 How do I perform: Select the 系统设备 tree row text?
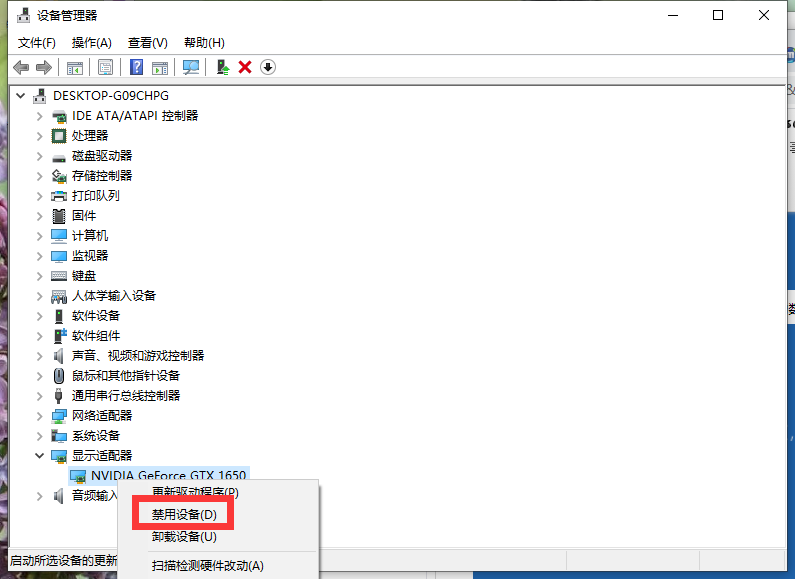pos(96,436)
